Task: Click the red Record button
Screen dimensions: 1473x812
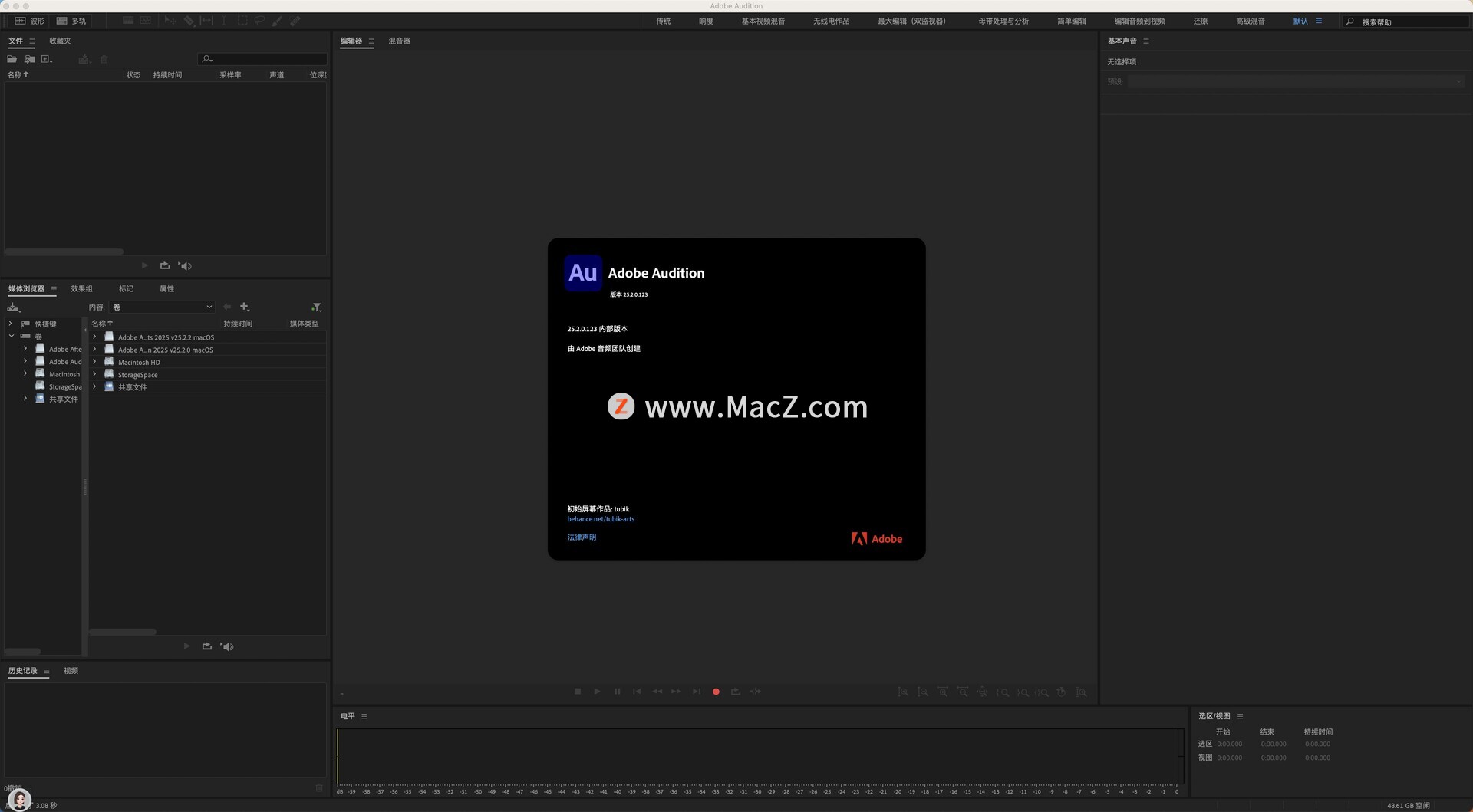Action: [716, 692]
